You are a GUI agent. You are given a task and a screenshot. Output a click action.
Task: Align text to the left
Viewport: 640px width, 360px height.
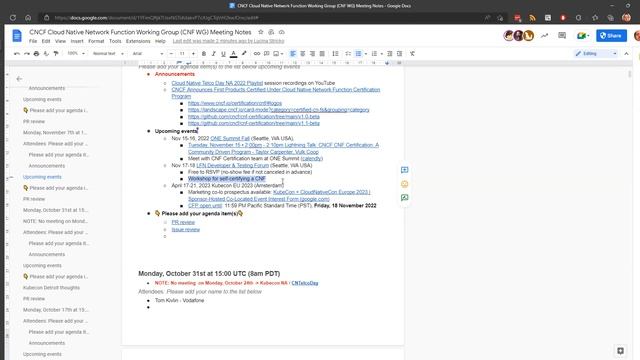[x=293, y=53]
